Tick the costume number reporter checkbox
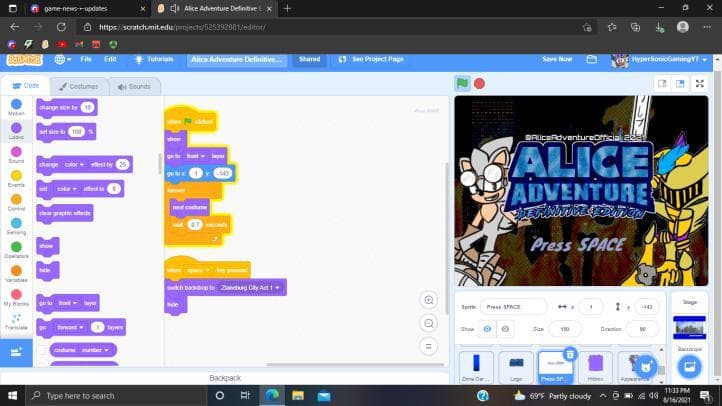The image size is (722, 406). (42, 350)
